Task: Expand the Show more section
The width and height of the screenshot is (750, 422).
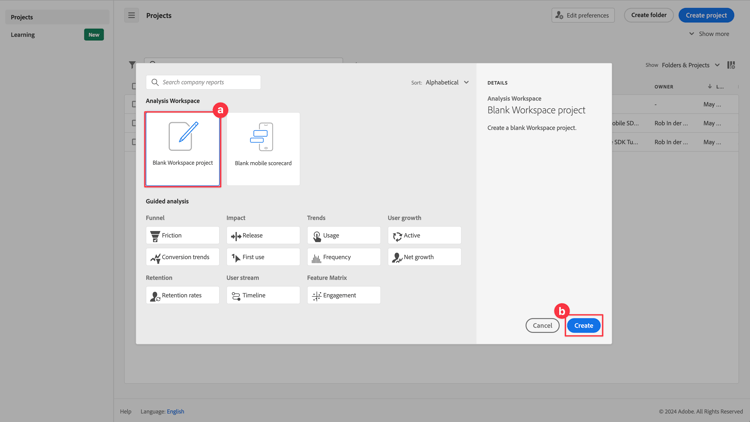Action: [x=709, y=34]
